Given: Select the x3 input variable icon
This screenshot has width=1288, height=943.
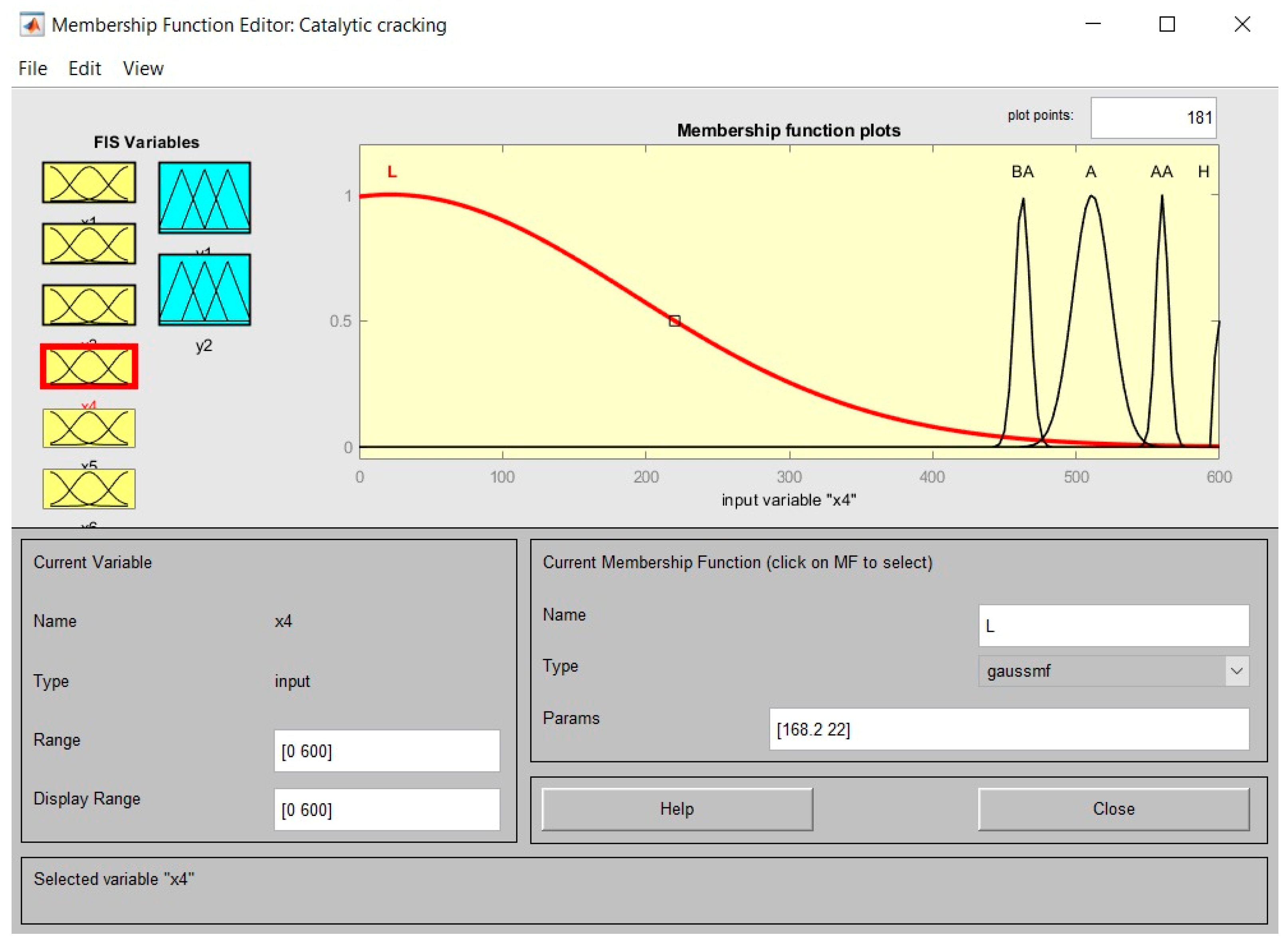Looking at the screenshot, I should [89, 305].
